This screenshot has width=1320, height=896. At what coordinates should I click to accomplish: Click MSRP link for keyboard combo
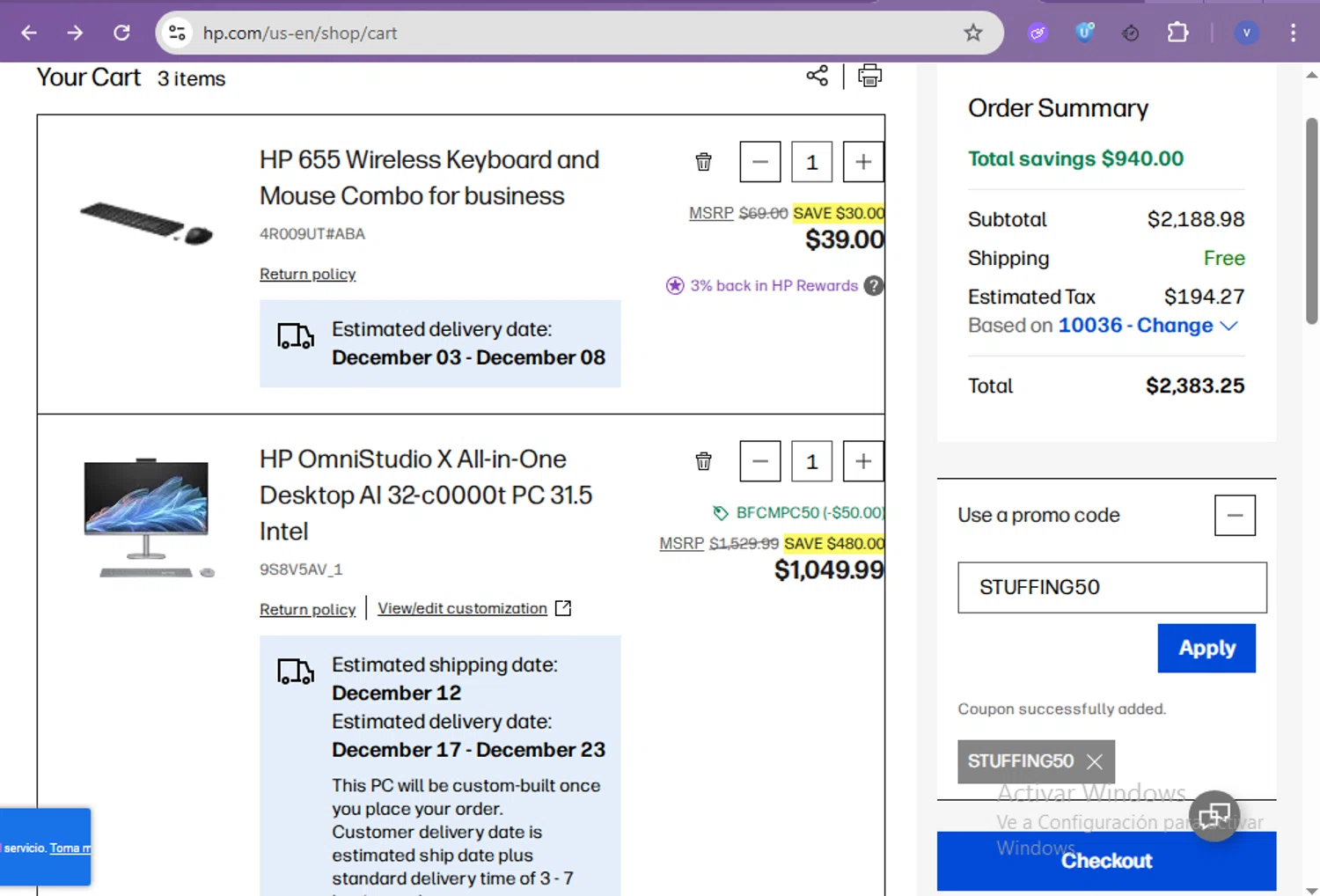point(711,213)
